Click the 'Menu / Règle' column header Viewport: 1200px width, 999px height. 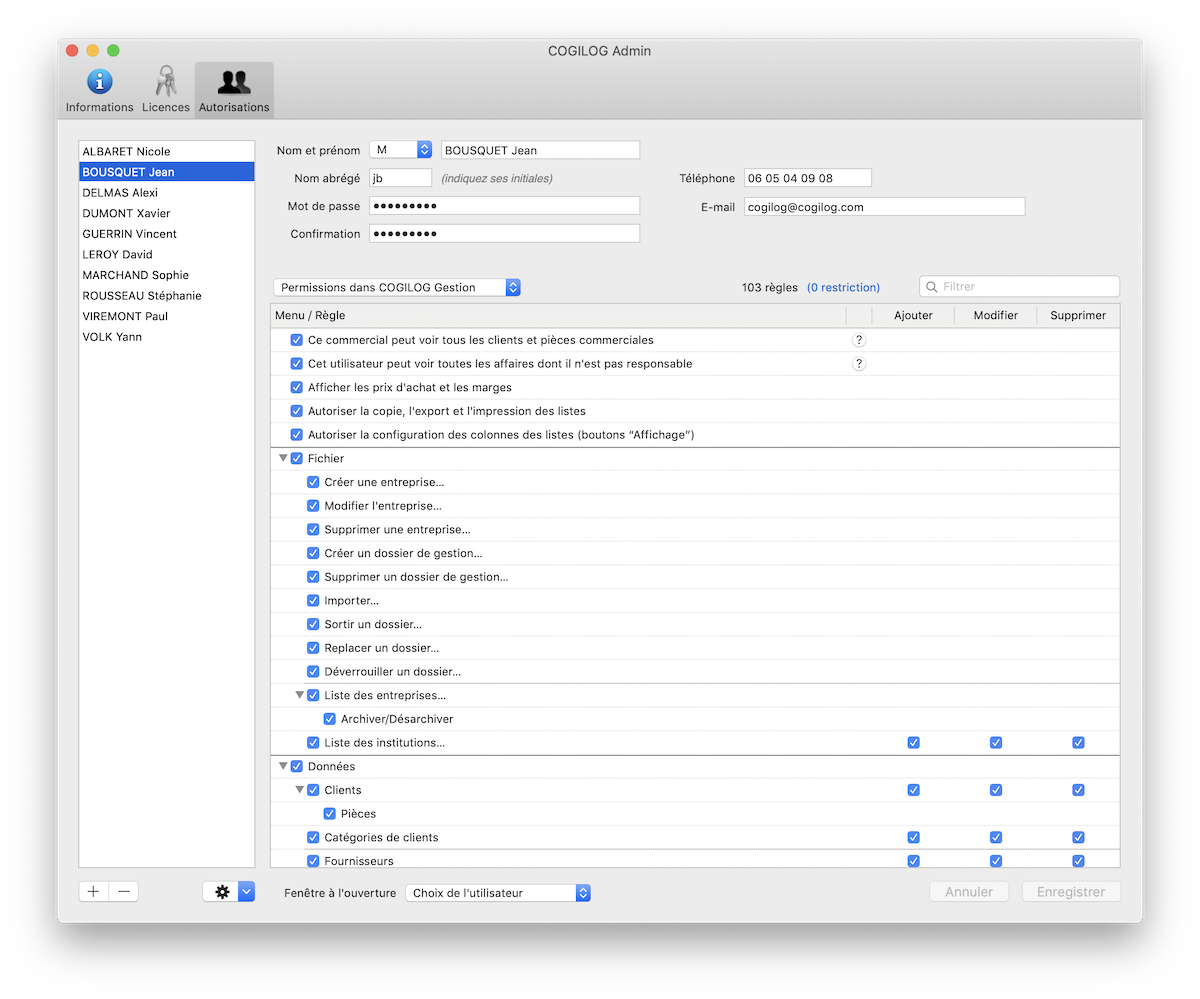tap(558, 315)
